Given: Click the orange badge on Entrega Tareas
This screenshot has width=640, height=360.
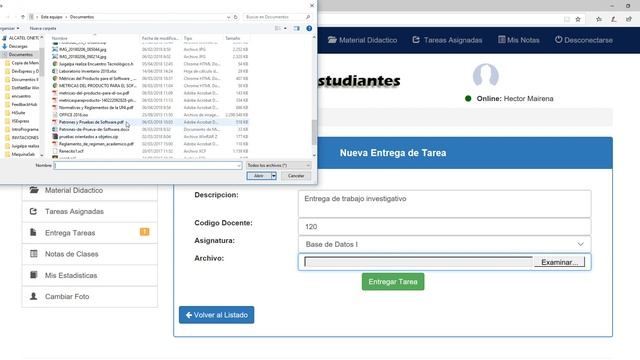Looking at the screenshot, I should point(144,232).
